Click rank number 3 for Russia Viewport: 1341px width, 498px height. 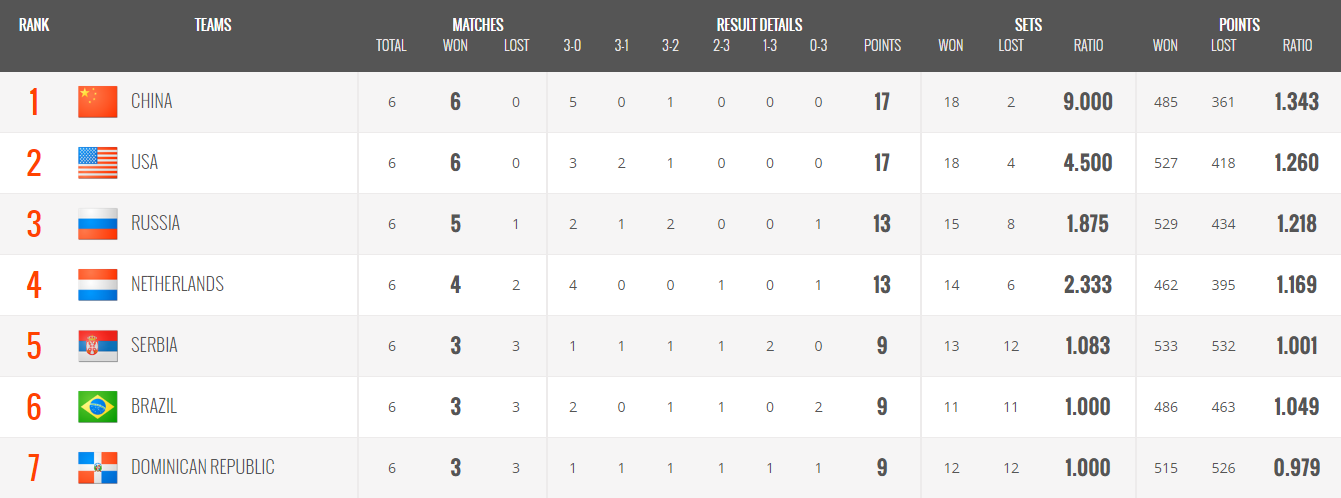tap(34, 224)
